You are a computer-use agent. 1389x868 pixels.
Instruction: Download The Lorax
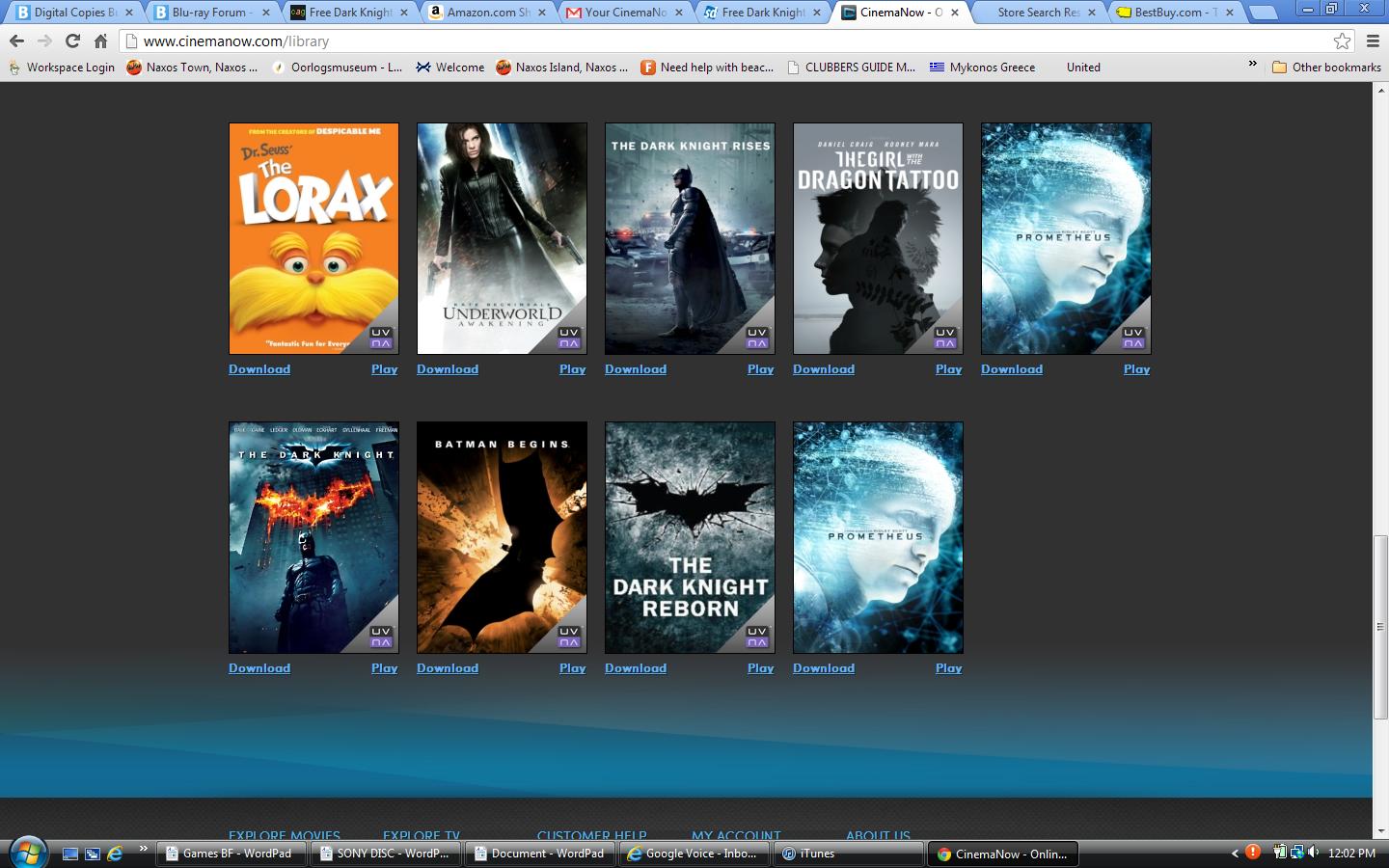tap(259, 369)
